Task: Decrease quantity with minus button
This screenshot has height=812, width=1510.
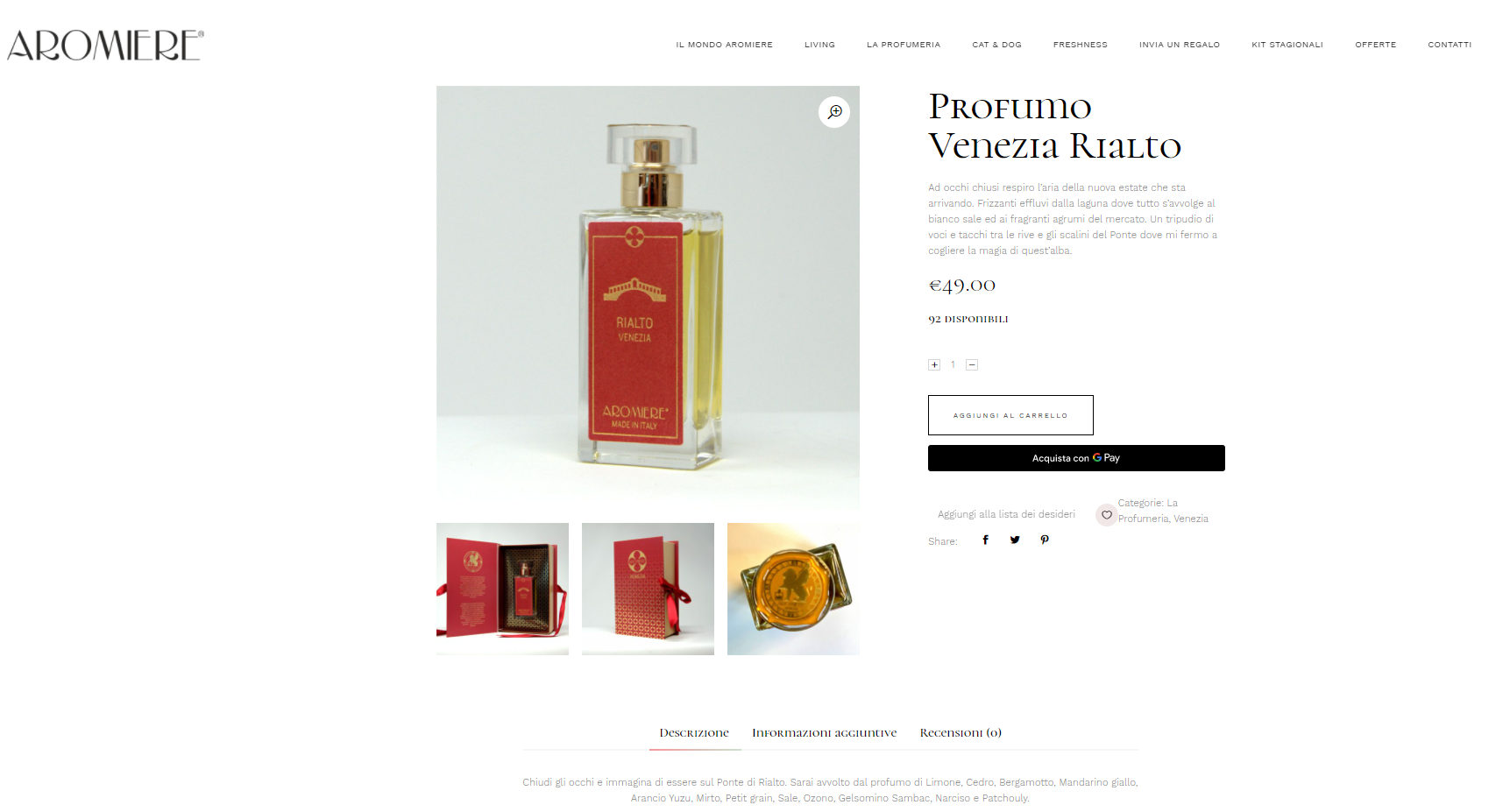Action: click(x=972, y=364)
